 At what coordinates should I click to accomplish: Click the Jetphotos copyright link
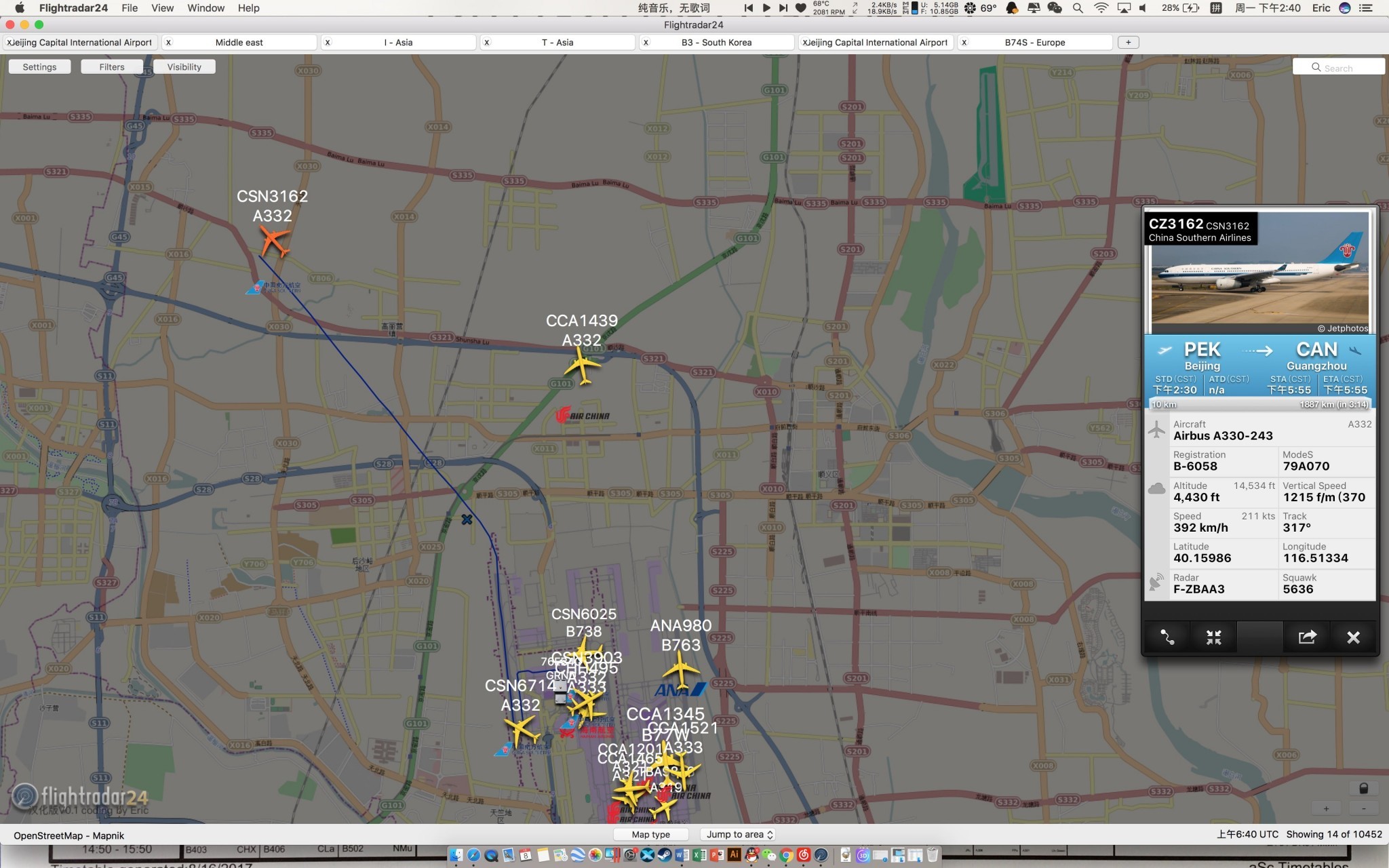click(x=1343, y=328)
